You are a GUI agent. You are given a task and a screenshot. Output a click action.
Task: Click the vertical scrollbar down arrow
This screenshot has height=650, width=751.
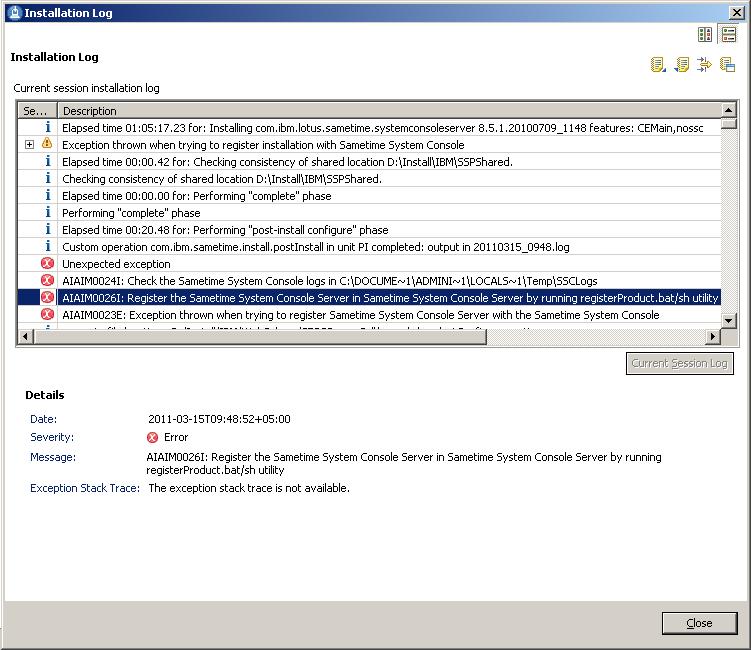pos(728,320)
